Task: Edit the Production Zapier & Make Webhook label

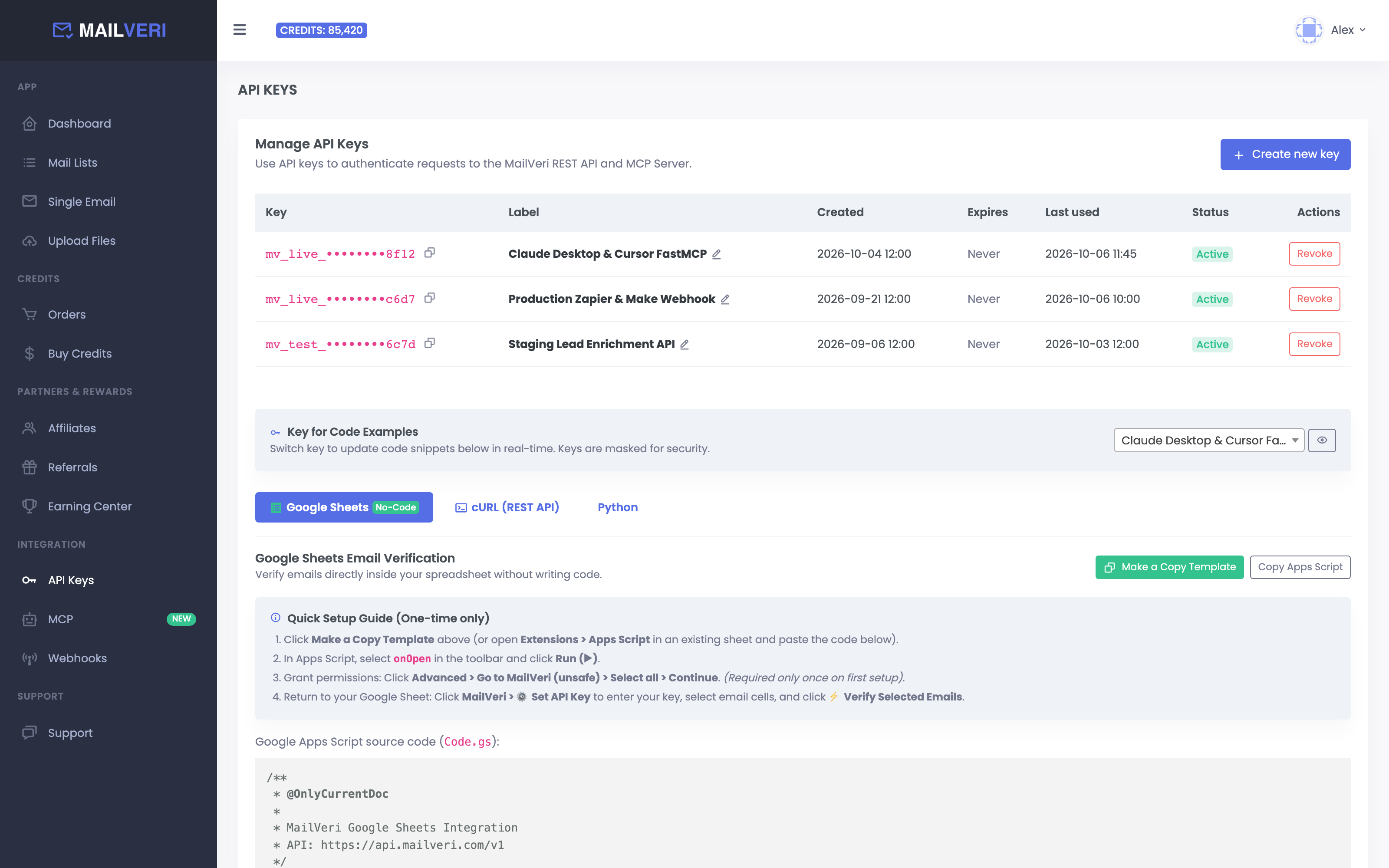Action: point(725,299)
